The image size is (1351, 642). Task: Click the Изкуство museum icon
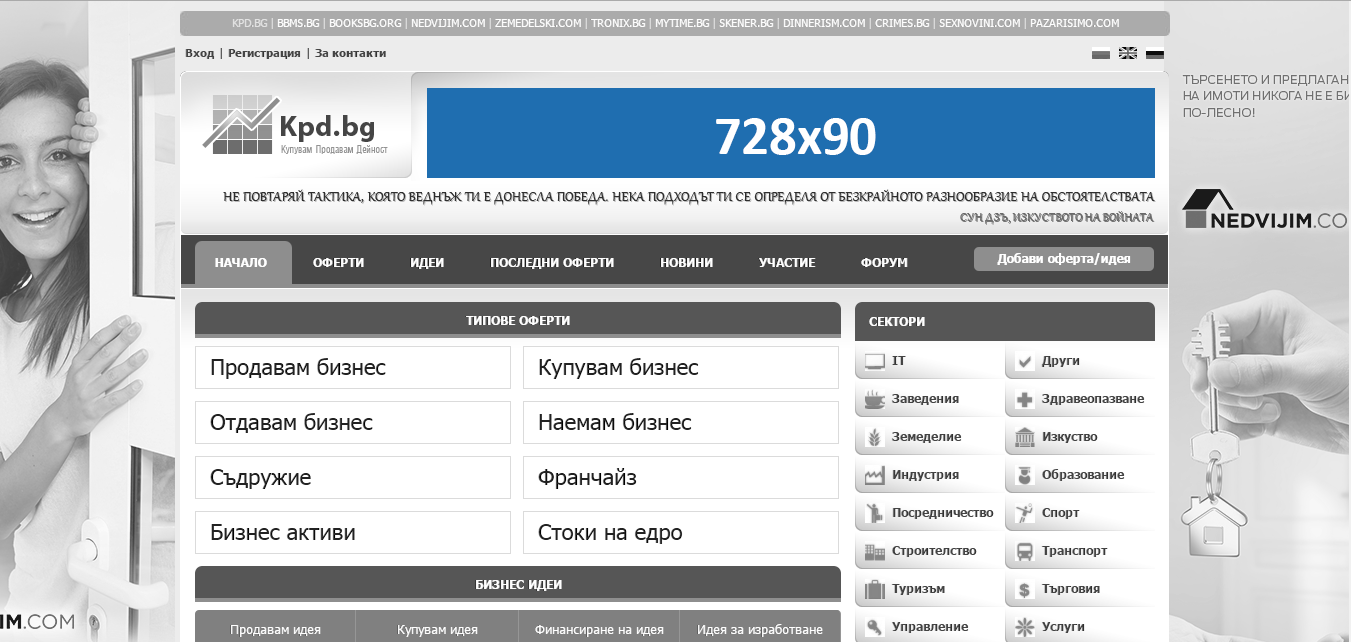1025,437
